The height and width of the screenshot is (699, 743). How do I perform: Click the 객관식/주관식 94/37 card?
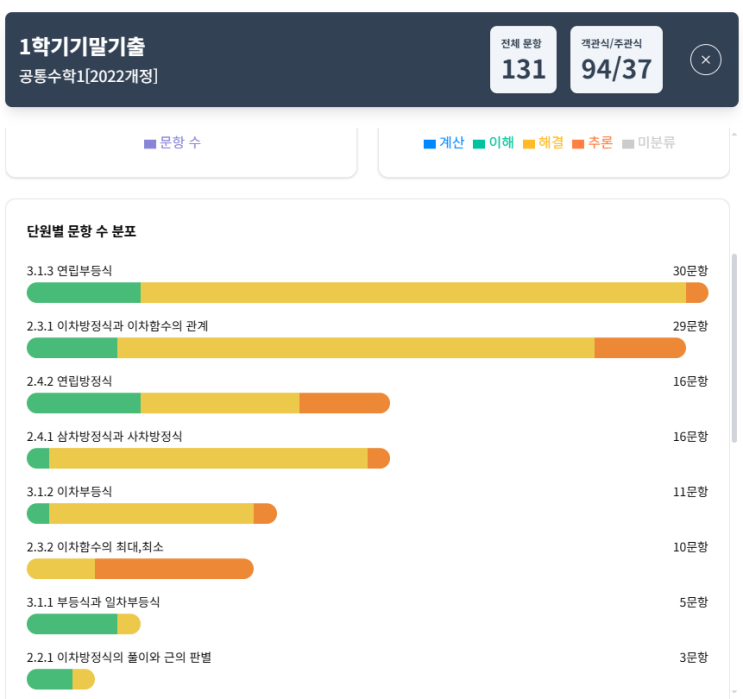pyautogui.click(x=616, y=60)
